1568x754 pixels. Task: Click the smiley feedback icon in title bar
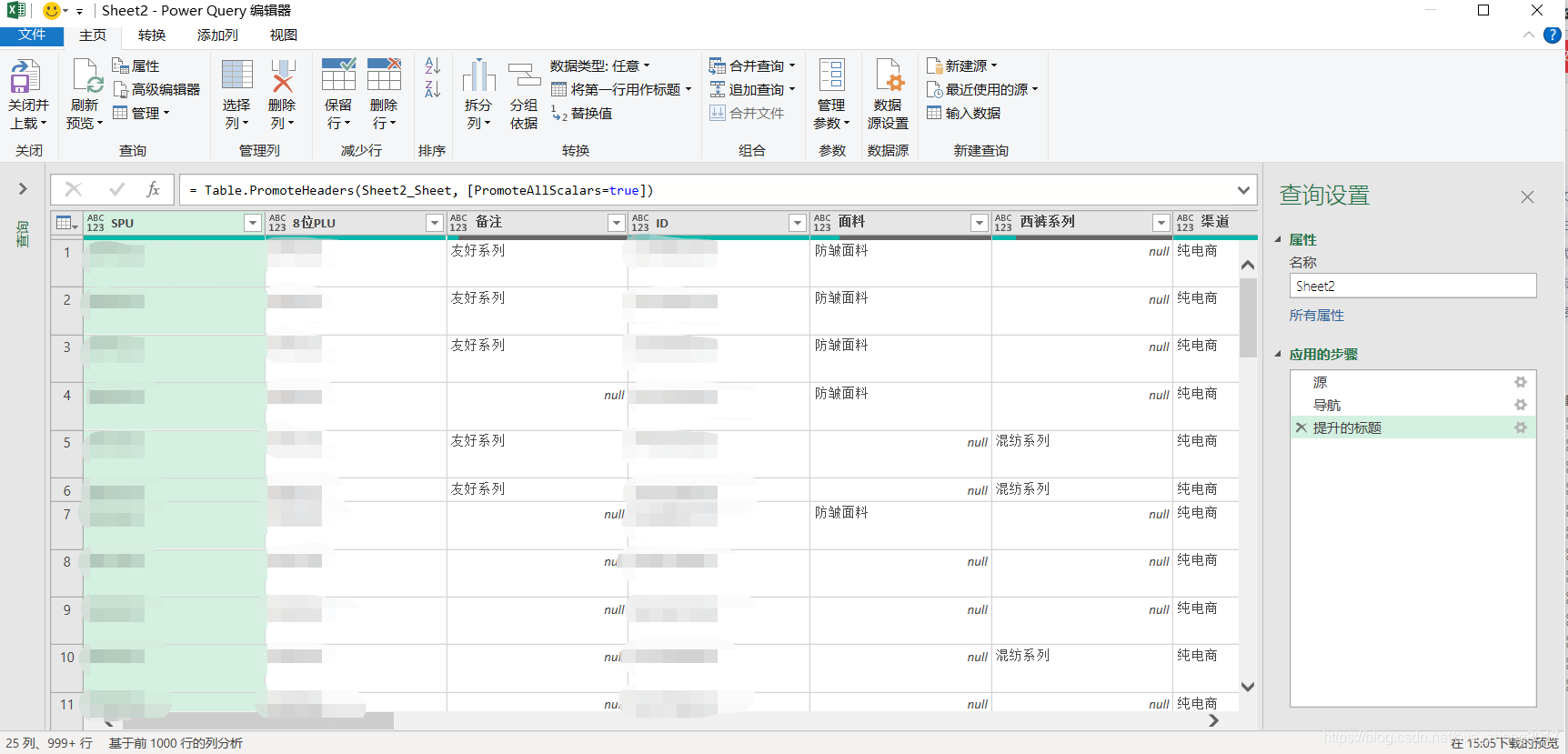click(x=52, y=11)
